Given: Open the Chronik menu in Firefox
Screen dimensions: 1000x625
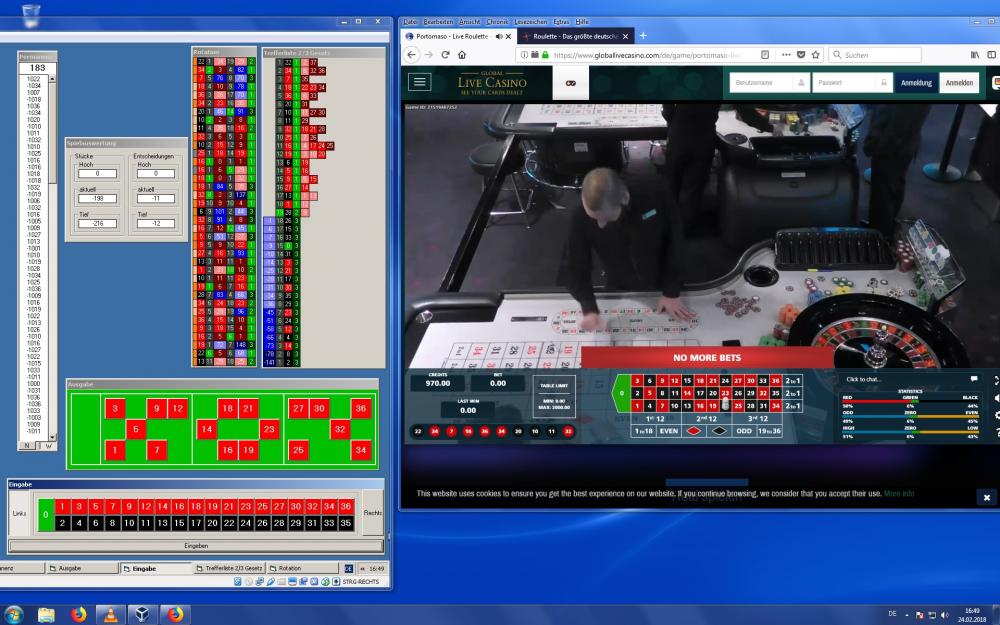Looking at the screenshot, I should [497, 21].
